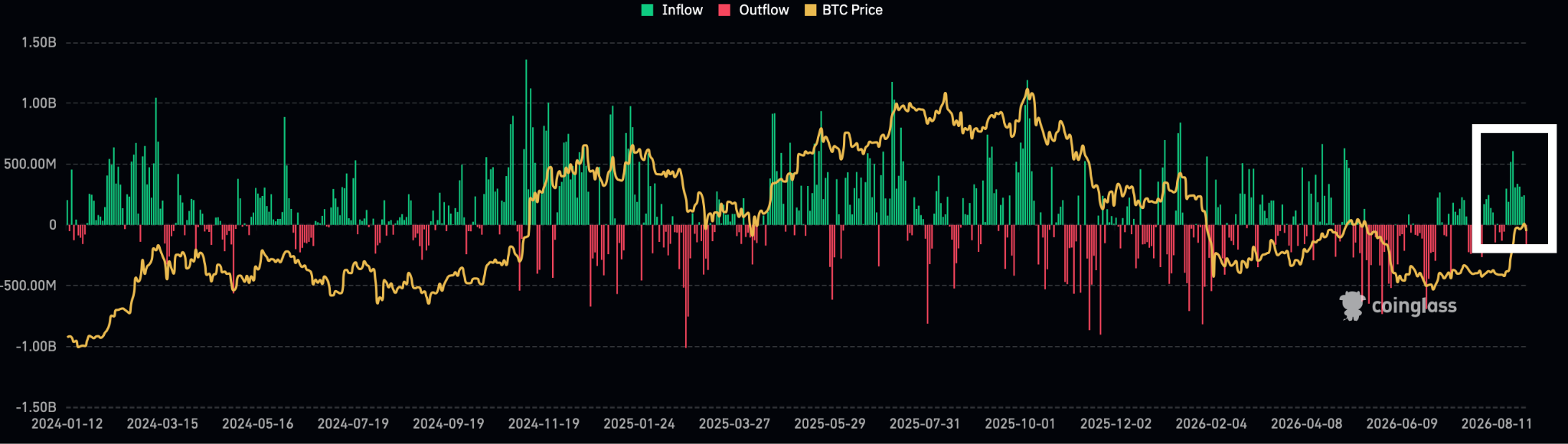This screenshot has height=444, width=1568.
Task: Click the 2025-12-02 date label
Action: click(x=1116, y=423)
